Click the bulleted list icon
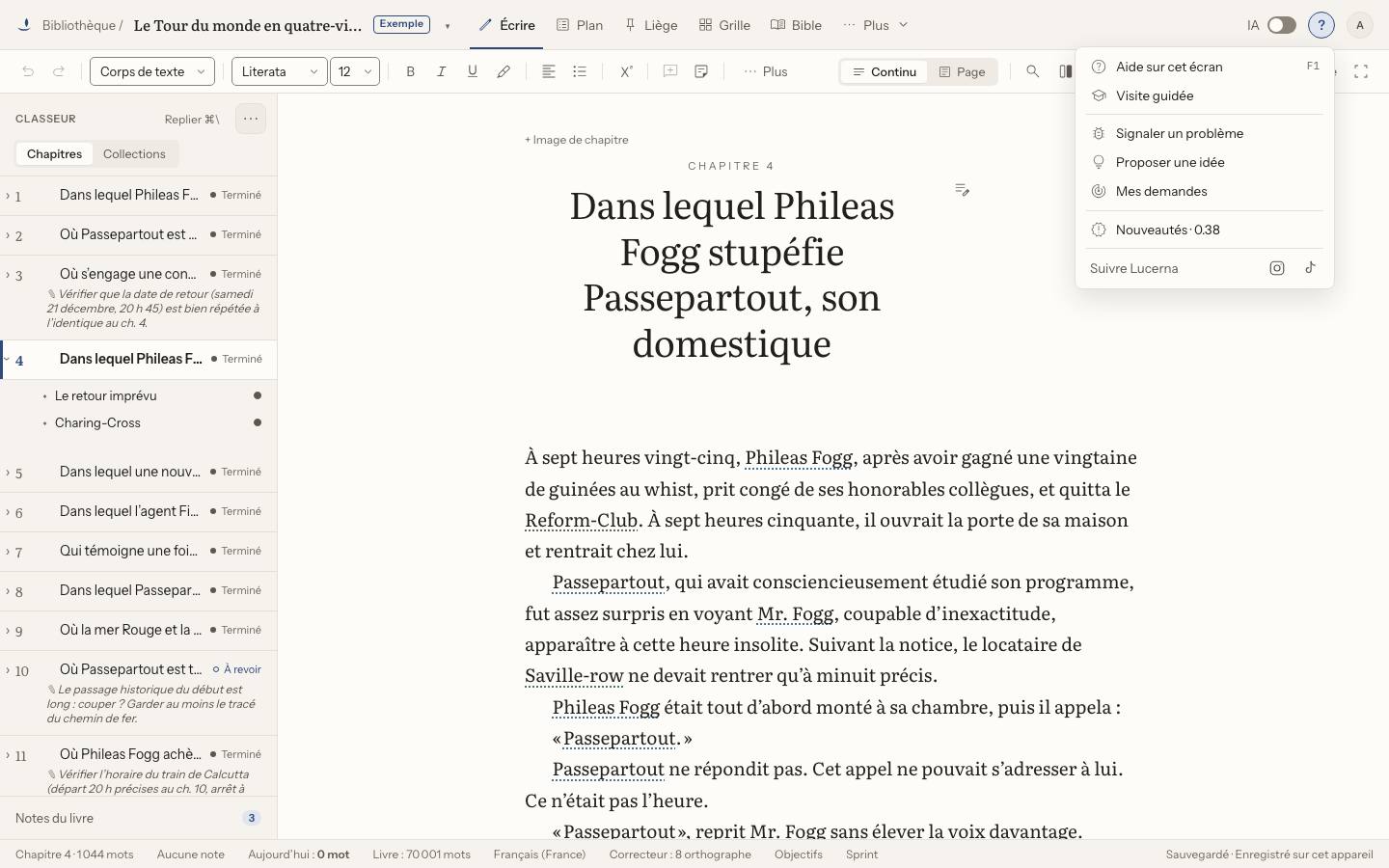Image resolution: width=1389 pixels, height=868 pixels. tap(580, 71)
